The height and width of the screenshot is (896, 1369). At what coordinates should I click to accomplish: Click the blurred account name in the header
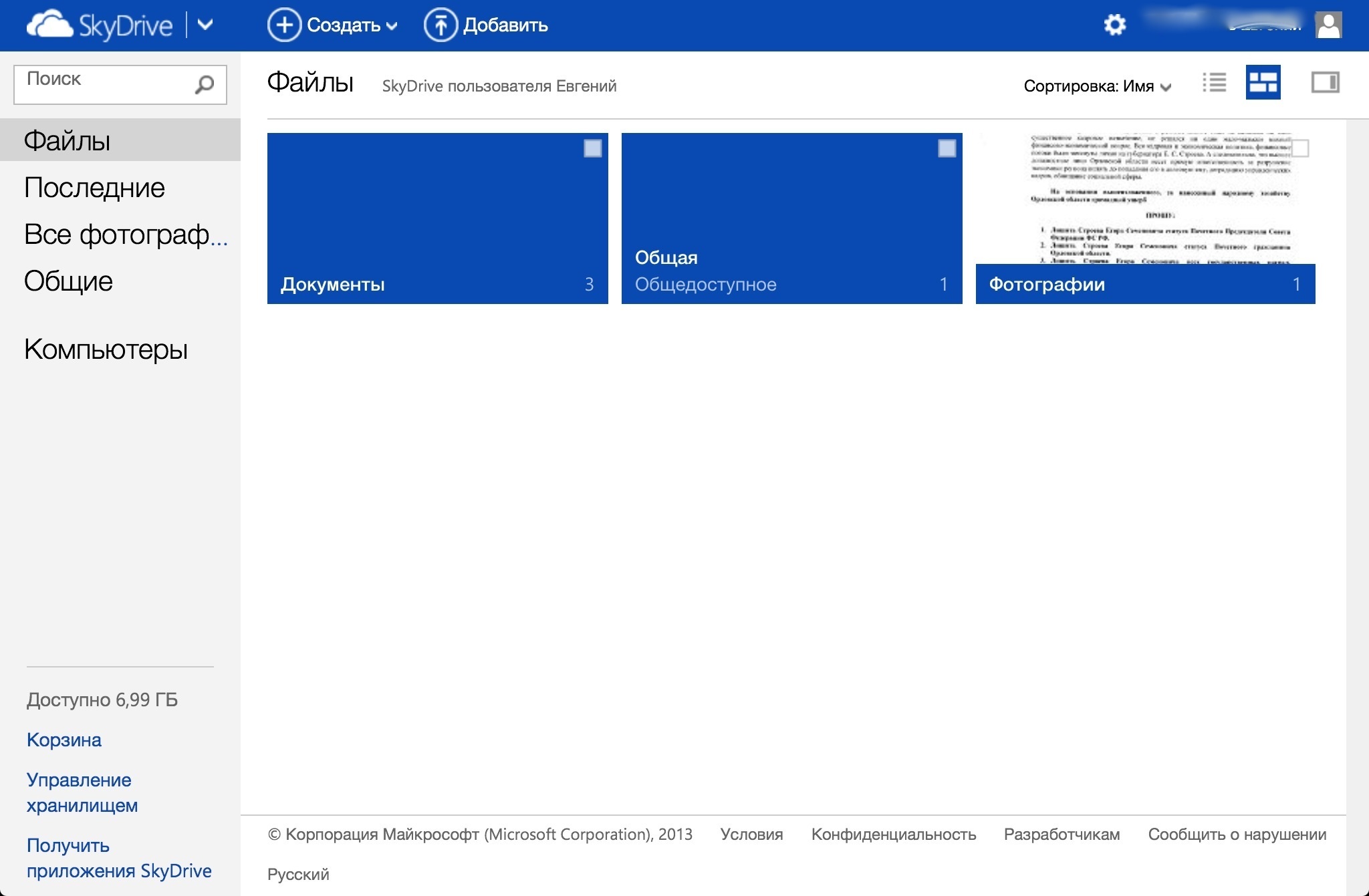[1223, 21]
